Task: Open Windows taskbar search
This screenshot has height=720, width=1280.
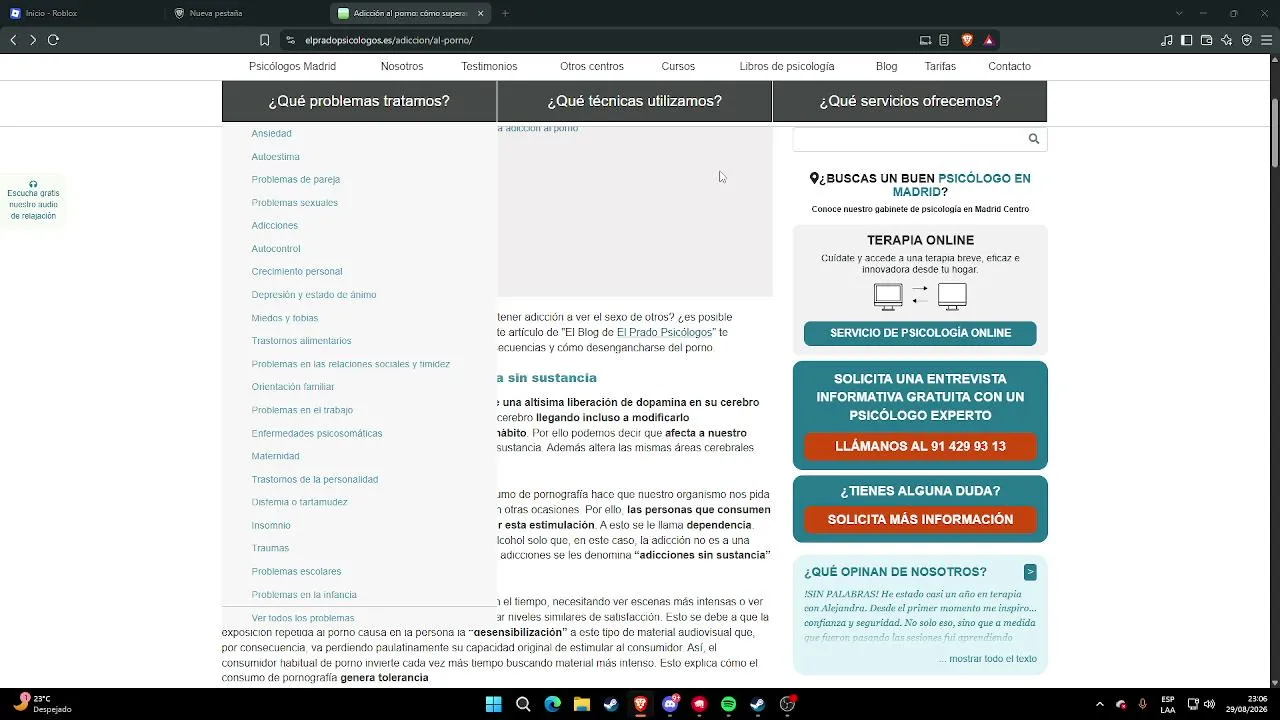Action: point(523,704)
